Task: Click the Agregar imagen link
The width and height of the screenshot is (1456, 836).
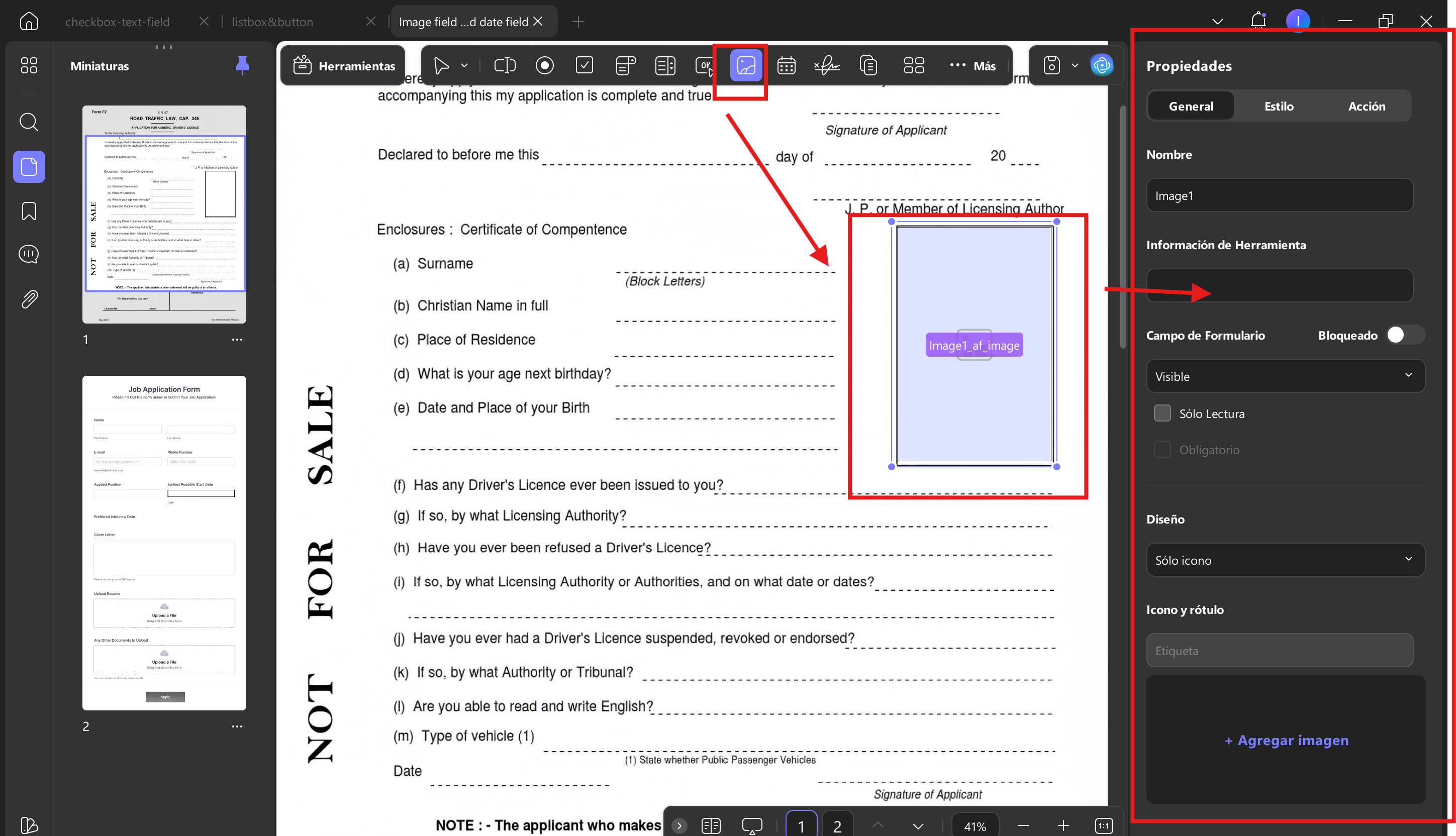Action: [x=1286, y=740]
